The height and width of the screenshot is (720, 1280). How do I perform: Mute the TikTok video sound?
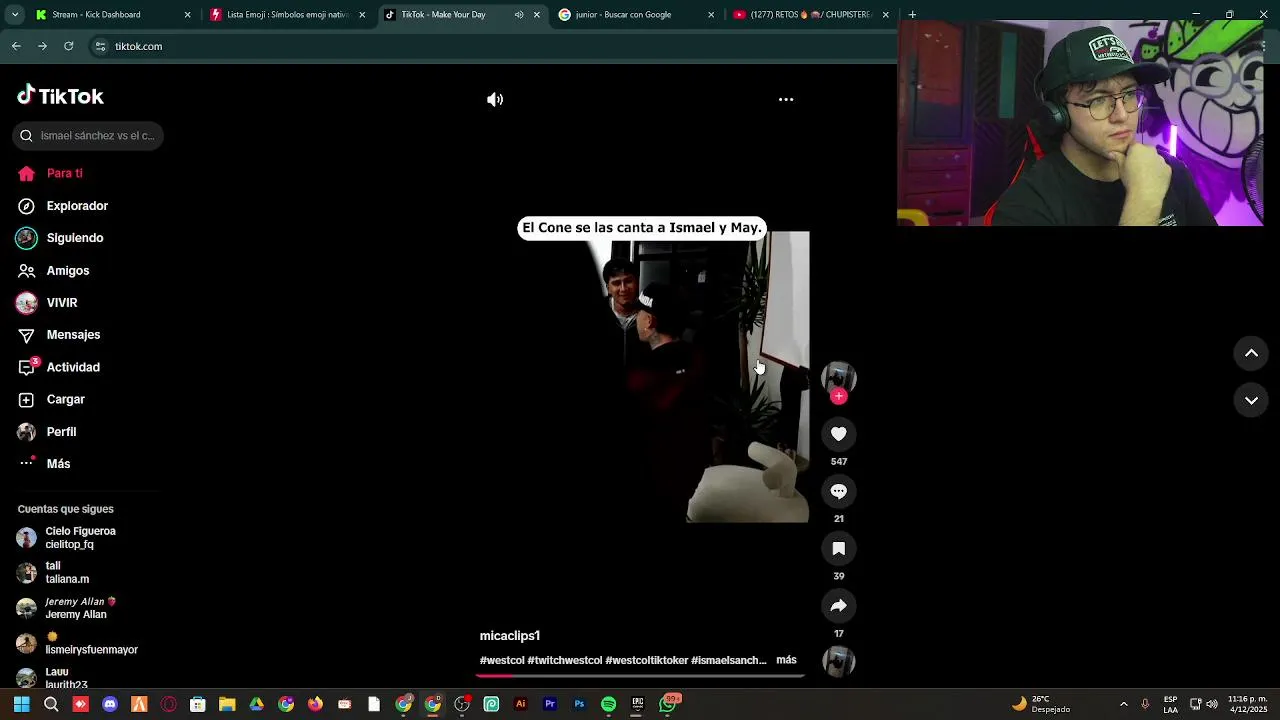point(495,99)
